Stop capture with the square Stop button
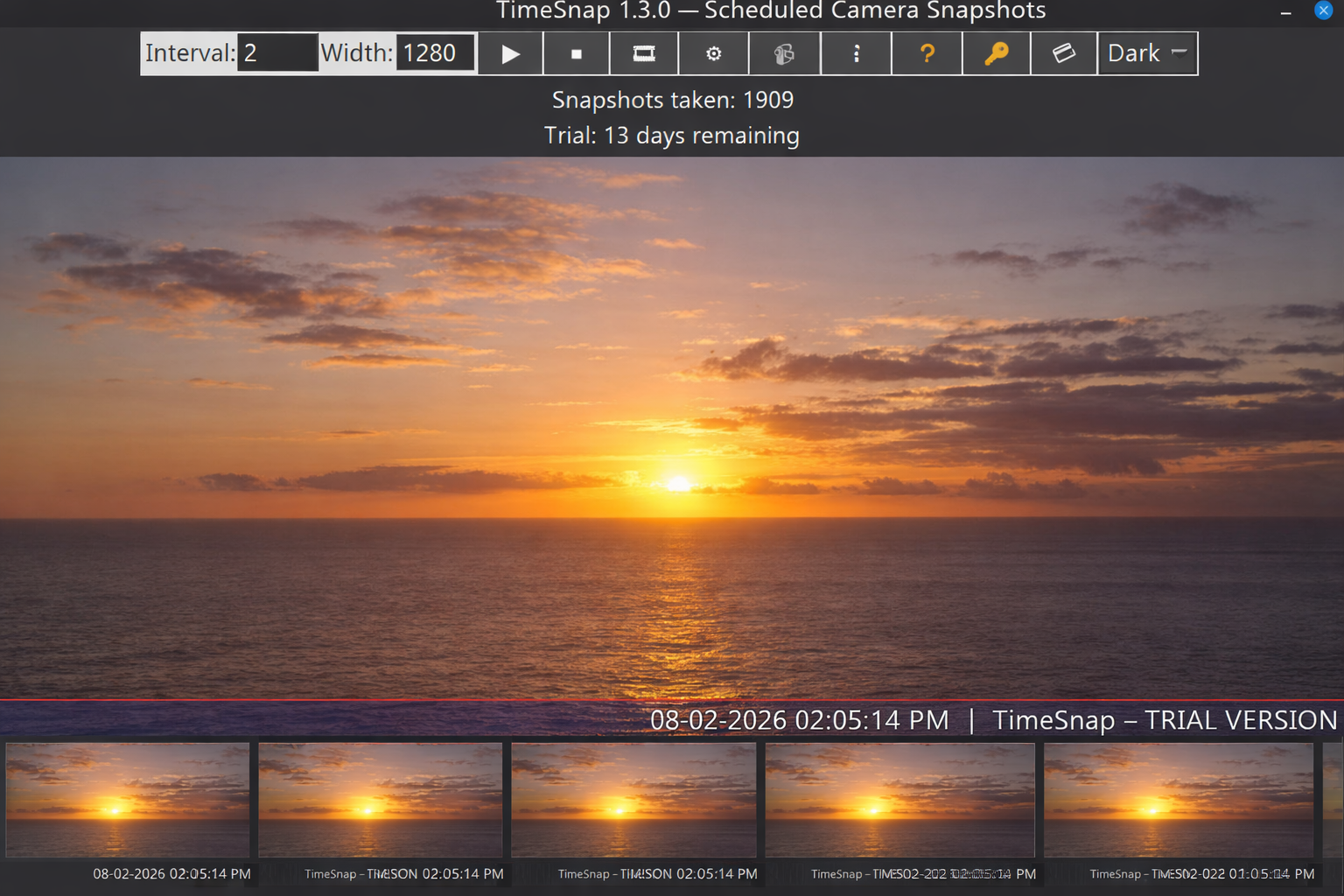The width and height of the screenshot is (1344, 896). click(x=576, y=53)
